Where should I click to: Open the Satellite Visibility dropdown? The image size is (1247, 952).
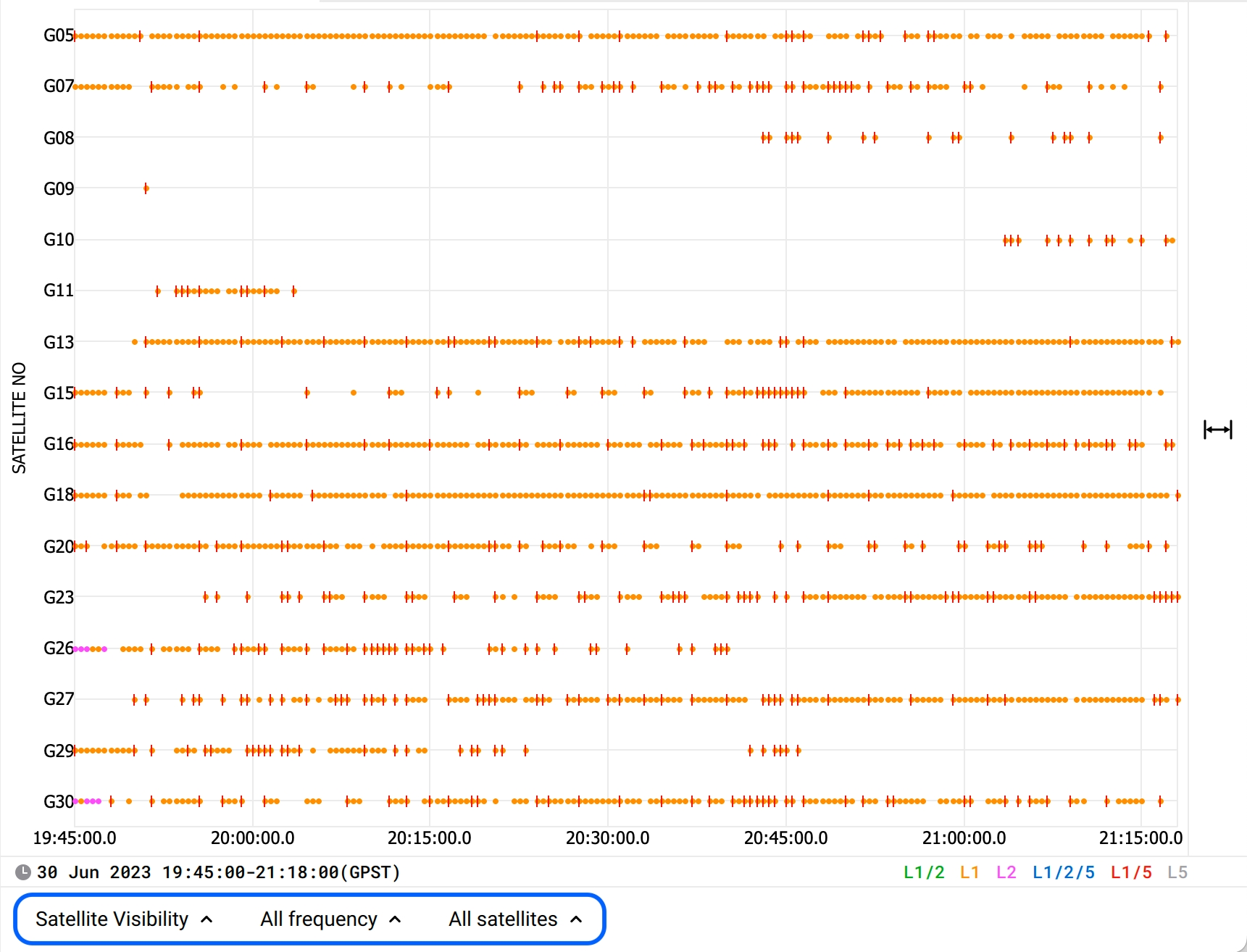click(x=124, y=919)
